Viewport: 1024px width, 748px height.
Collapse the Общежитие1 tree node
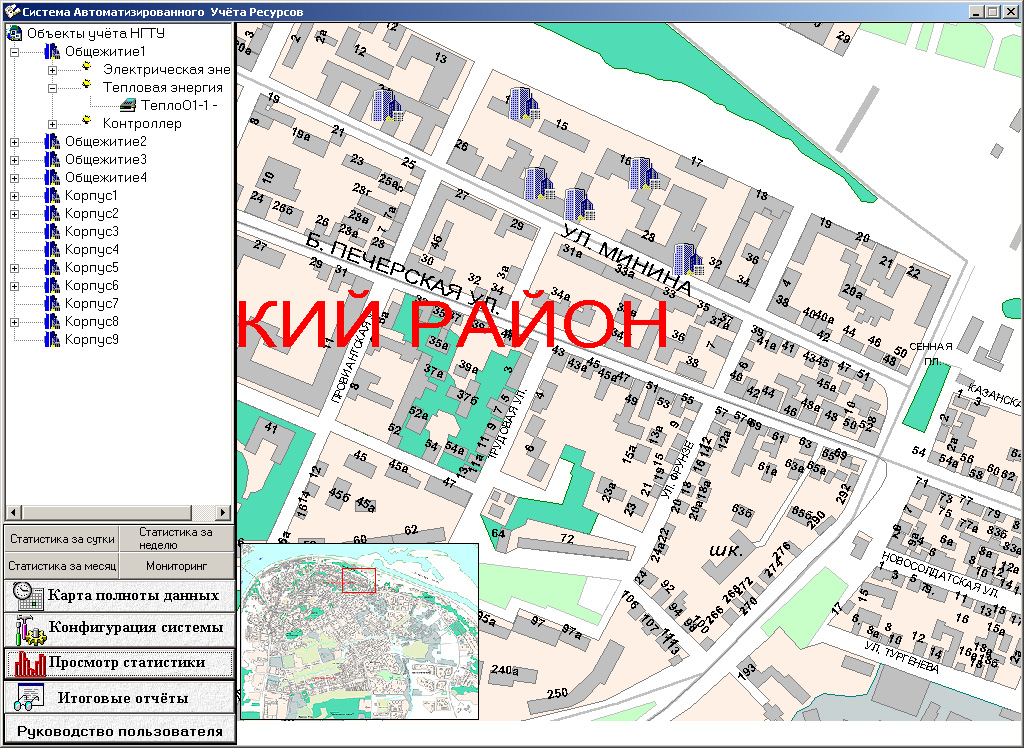pos(14,52)
